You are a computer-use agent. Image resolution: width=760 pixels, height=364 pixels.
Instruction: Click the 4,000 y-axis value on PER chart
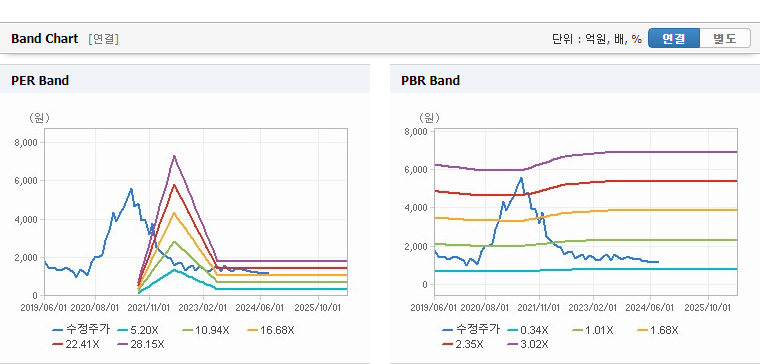pos(27,219)
